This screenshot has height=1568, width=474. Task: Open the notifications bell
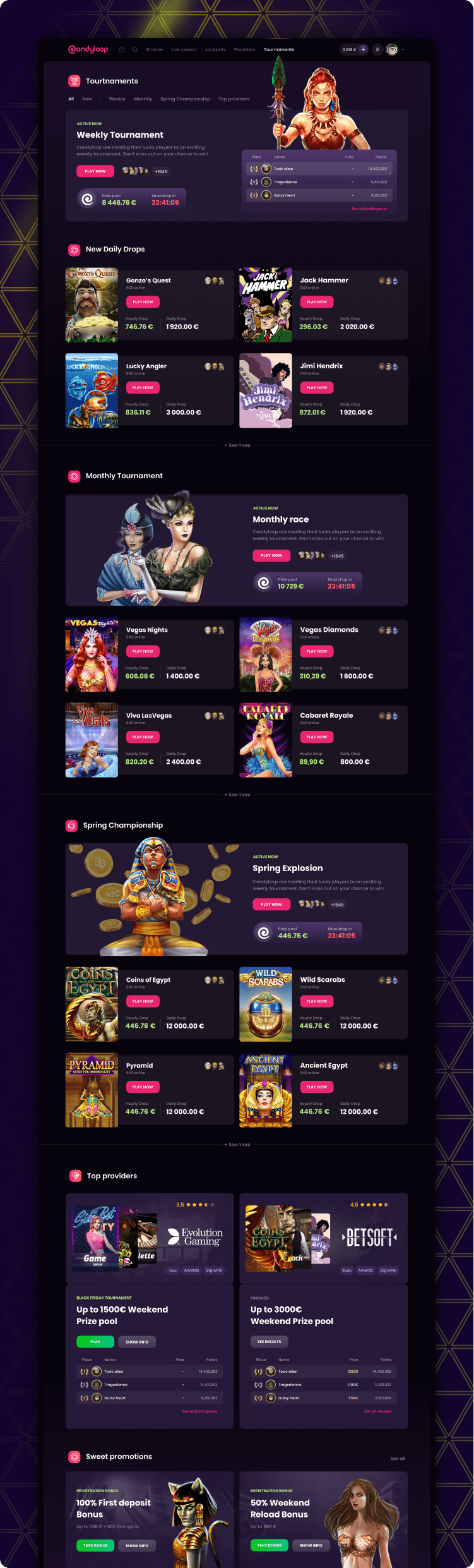point(377,49)
